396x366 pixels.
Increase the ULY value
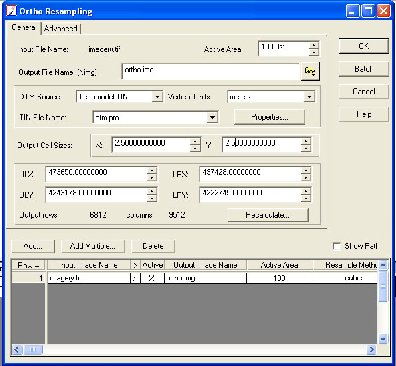pyautogui.click(x=152, y=191)
